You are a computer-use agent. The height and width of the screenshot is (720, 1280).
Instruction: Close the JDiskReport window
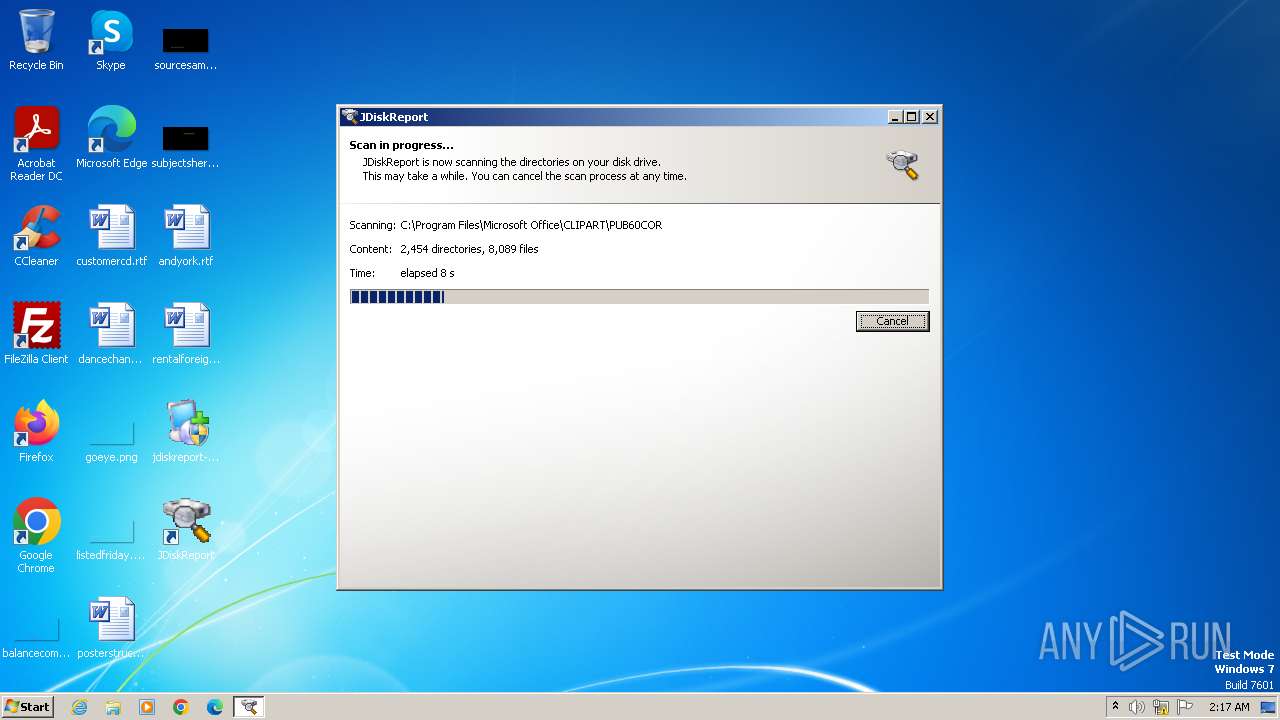click(x=930, y=117)
